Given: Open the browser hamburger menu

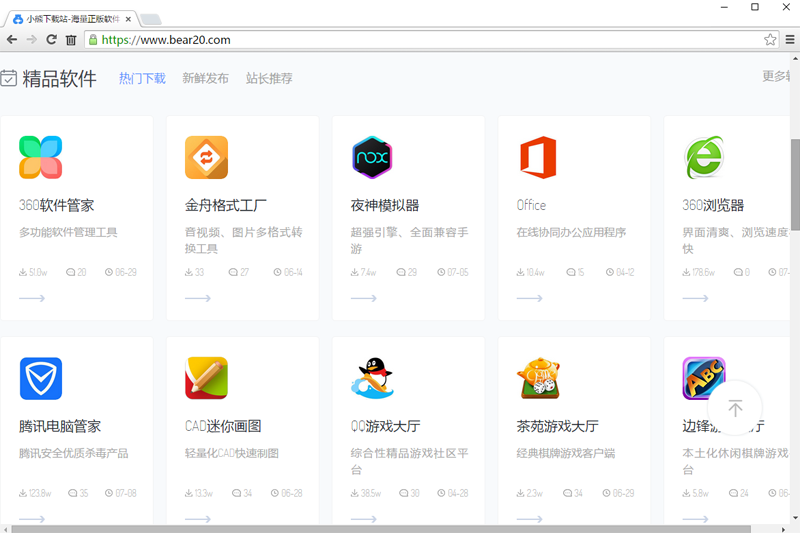Looking at the screenshot, I should pyautogui.click(x=790, y=39).
